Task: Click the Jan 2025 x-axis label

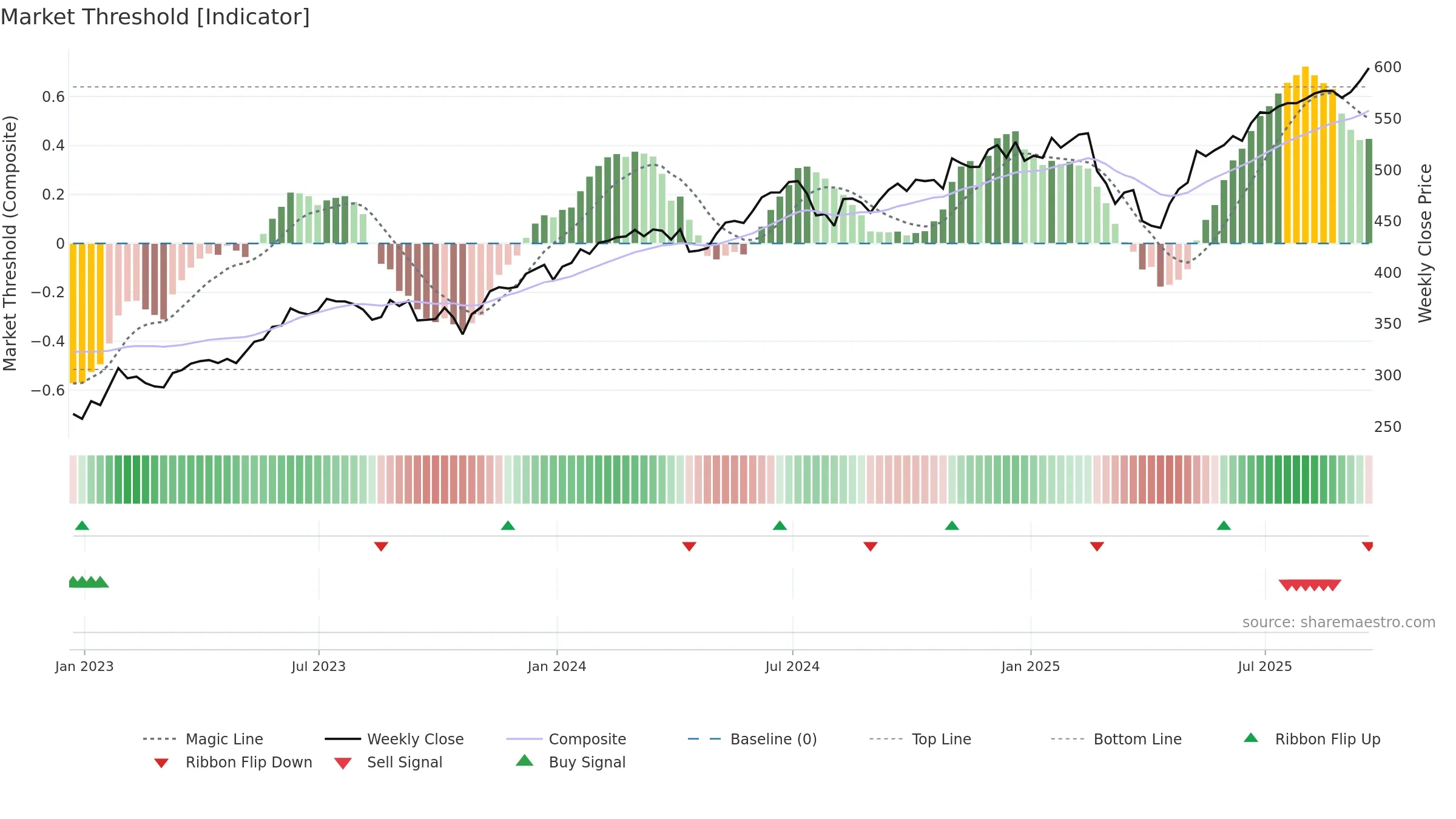Action: (x=1031, y=667)
